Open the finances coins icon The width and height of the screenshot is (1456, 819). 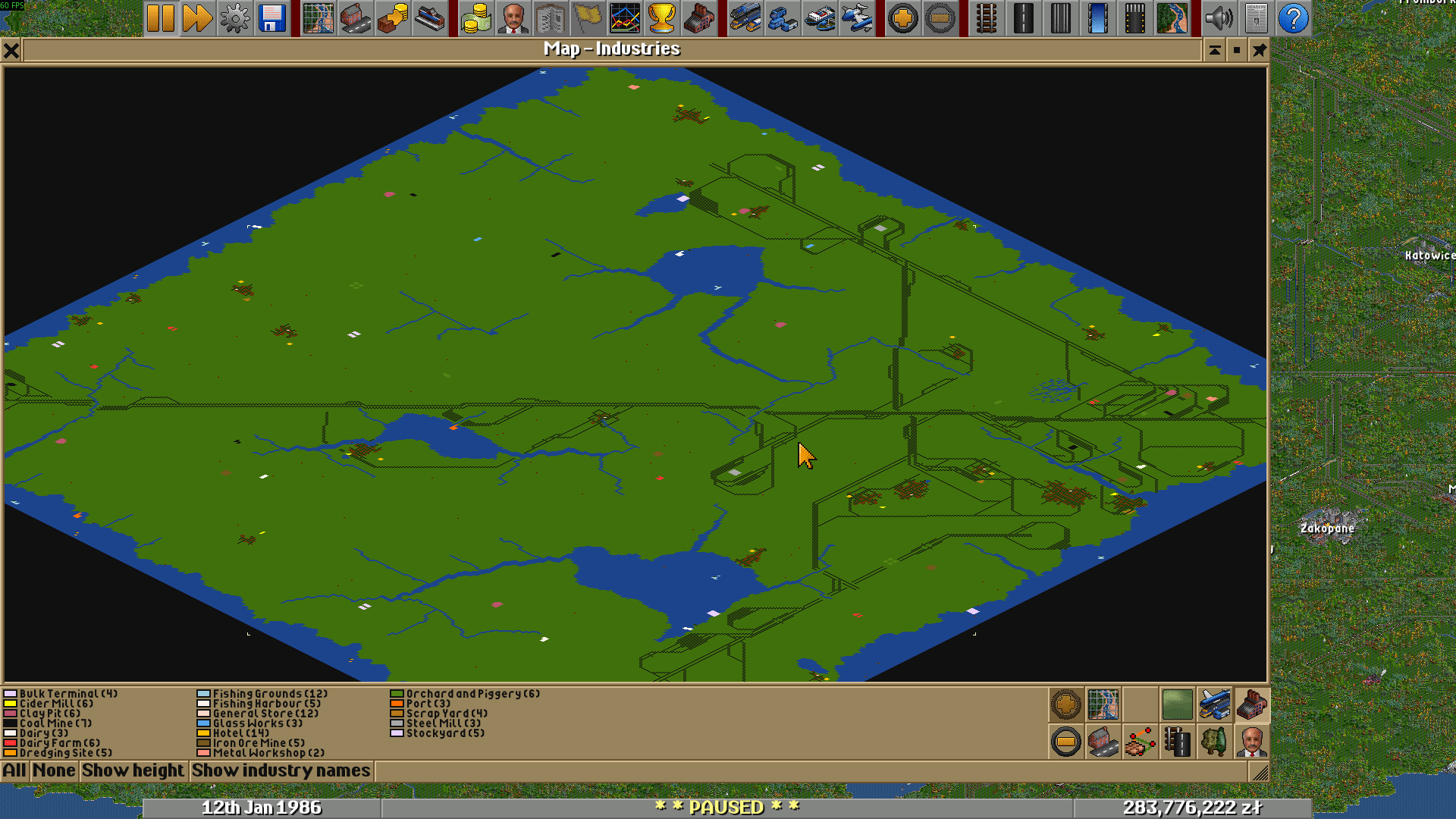click(475, 18)
